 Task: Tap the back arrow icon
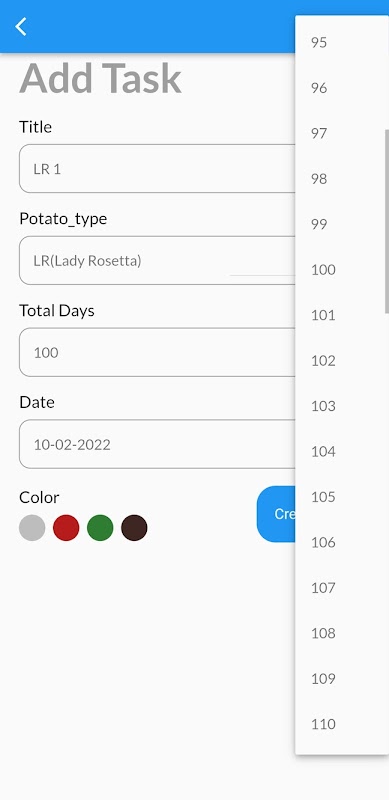click(x=20, y=27)
